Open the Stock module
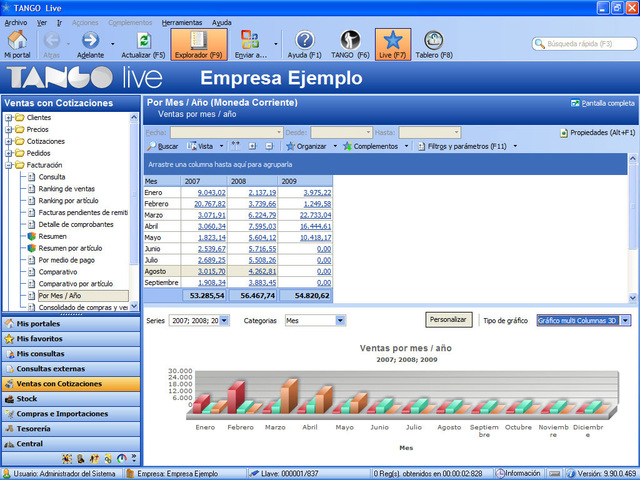 click(x=71, y=399)
